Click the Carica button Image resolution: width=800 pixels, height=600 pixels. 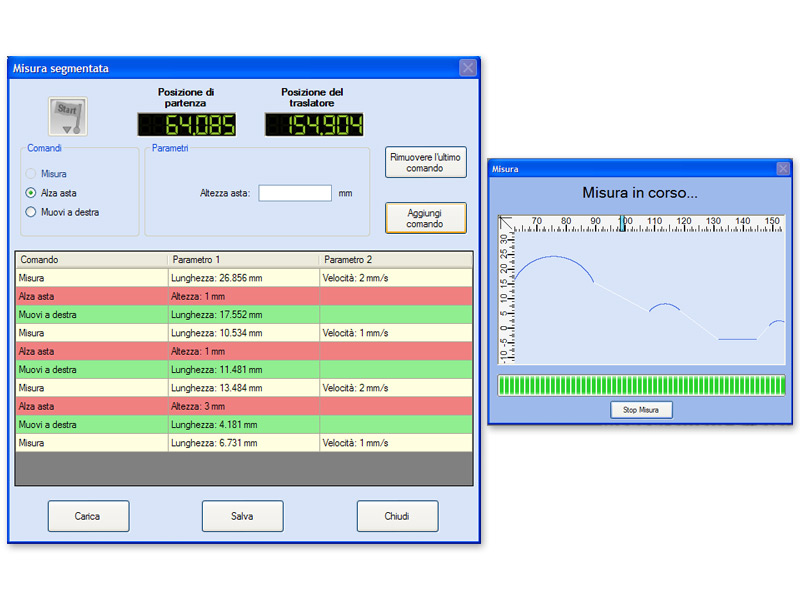tap(88, 516)
